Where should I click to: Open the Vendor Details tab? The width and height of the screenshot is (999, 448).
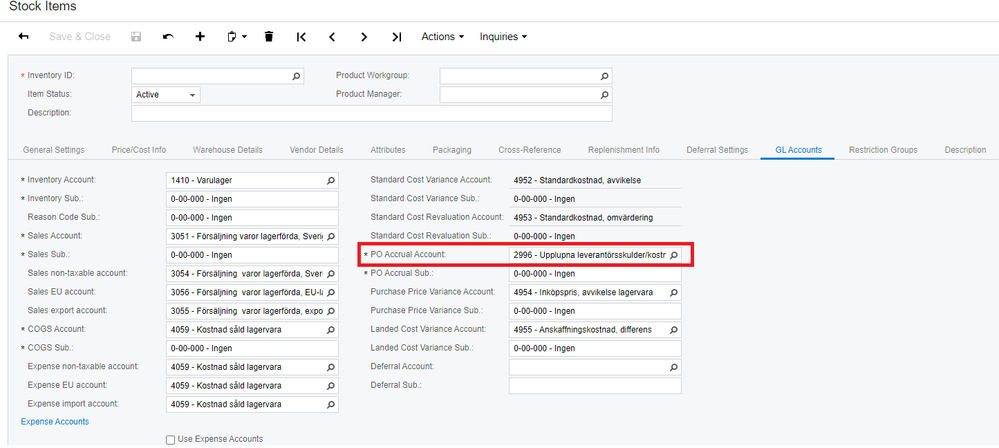pos(317,150)
